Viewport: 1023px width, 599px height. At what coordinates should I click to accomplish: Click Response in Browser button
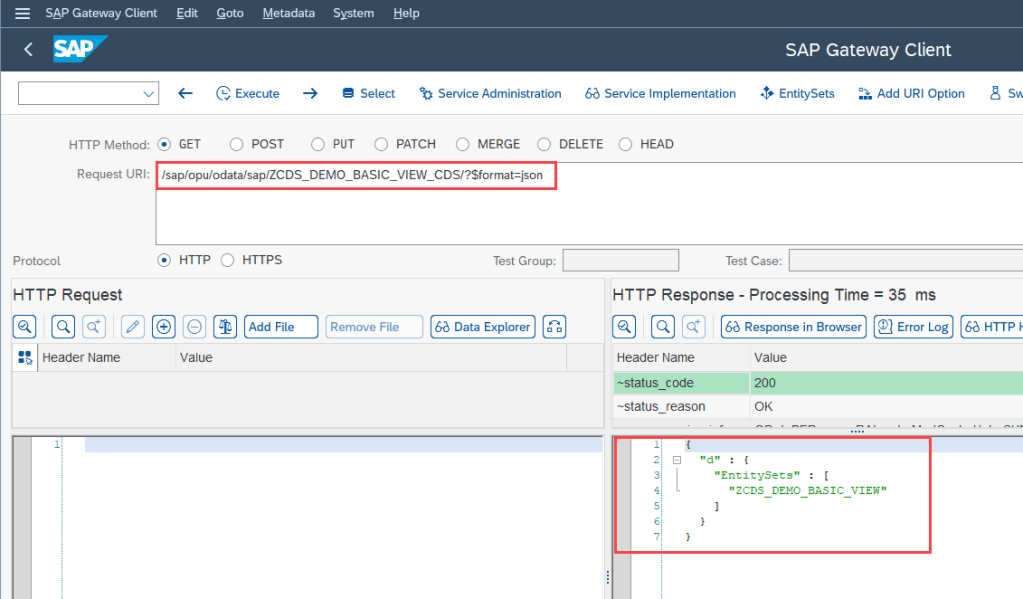792,327
